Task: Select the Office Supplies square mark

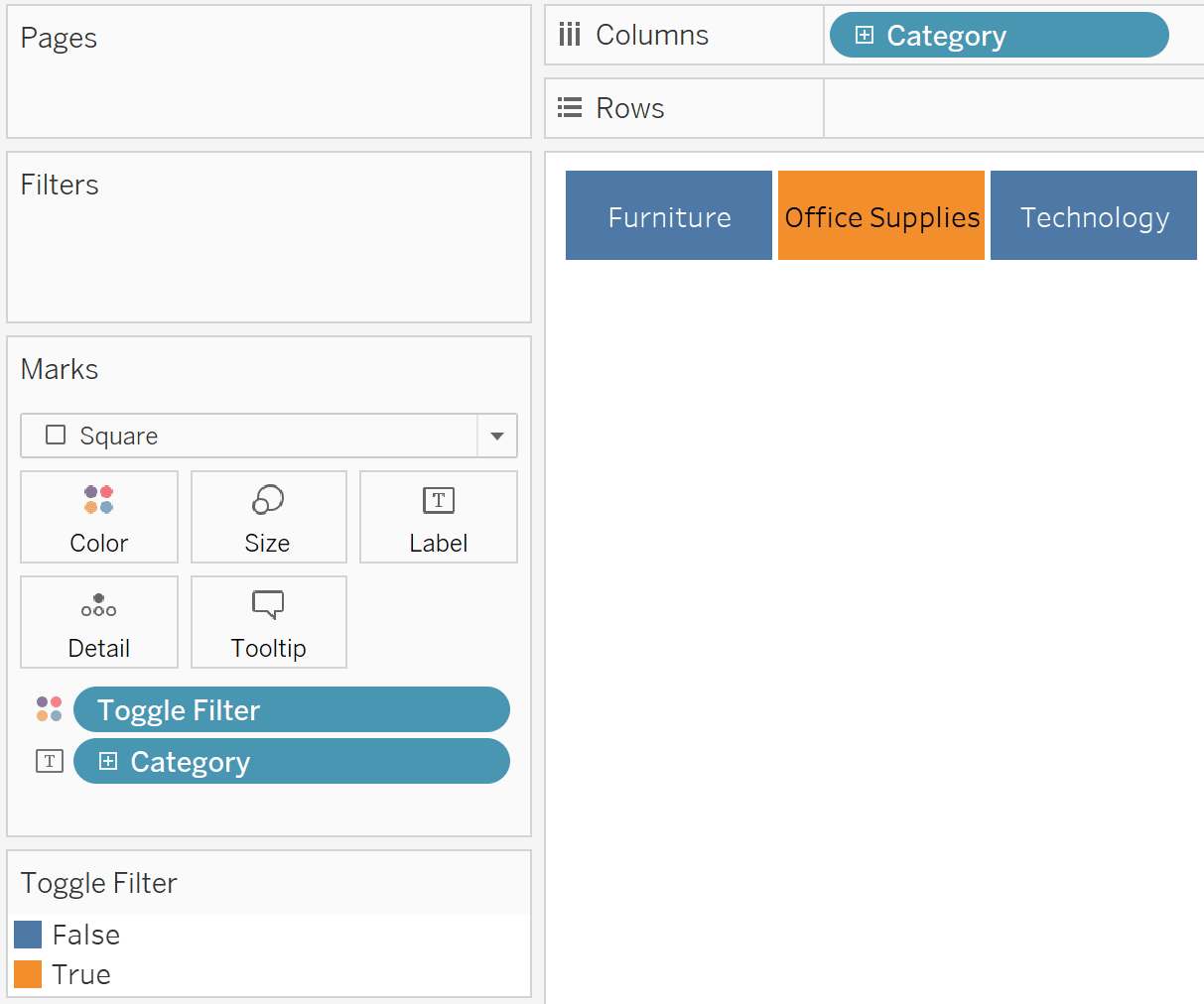Action: coord(881,215)
